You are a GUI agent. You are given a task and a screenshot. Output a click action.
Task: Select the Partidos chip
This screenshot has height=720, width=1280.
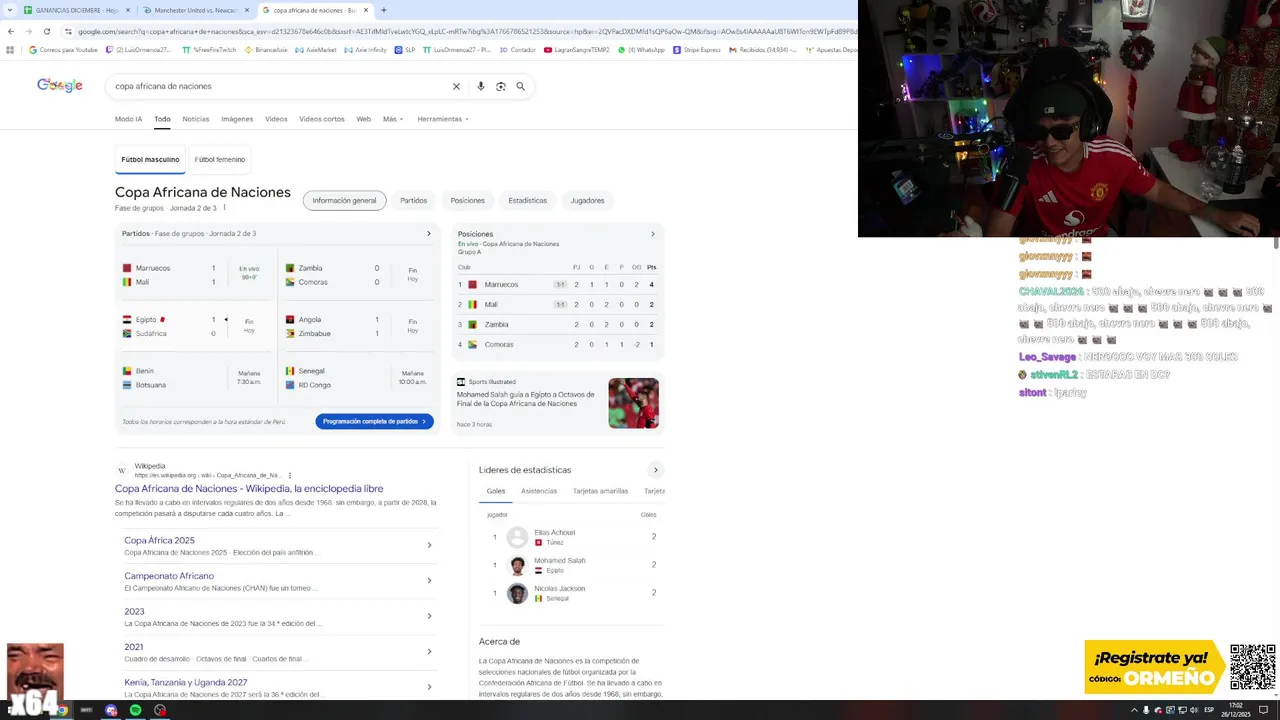[x=414, y=200]
